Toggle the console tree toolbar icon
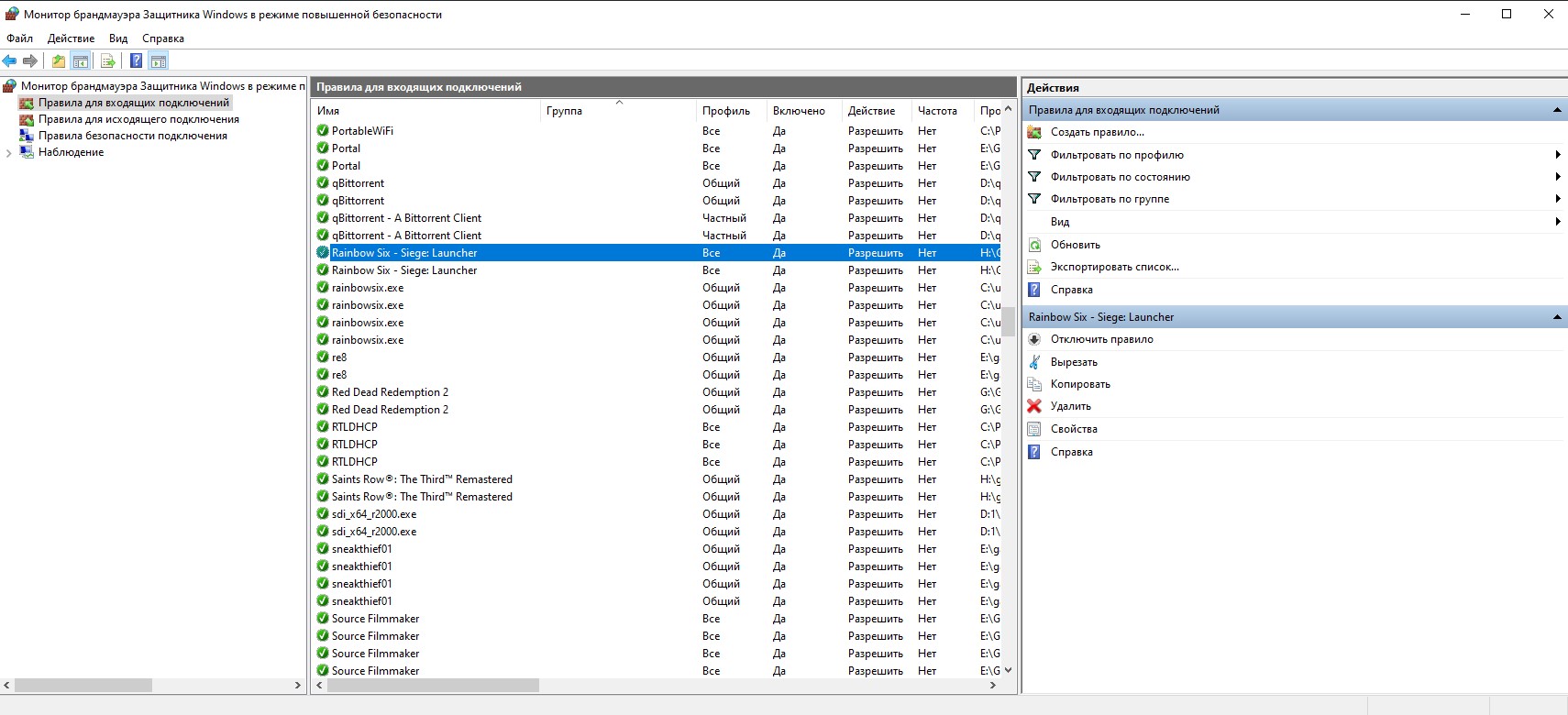The height and width of the screenshot is (715, 1568). (x=81, y=61)
